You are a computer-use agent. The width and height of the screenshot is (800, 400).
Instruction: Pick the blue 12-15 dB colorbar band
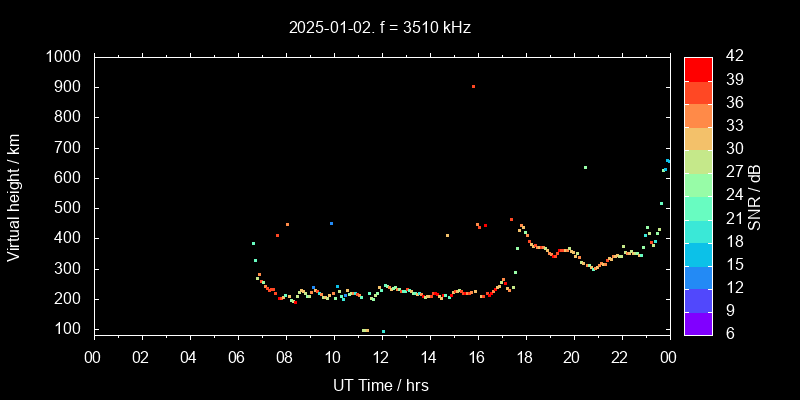[698, 276]
